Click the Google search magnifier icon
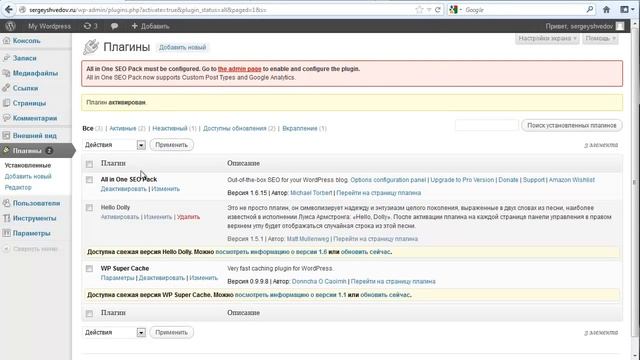This screenshot has height=360, width=640. [590, 9]
